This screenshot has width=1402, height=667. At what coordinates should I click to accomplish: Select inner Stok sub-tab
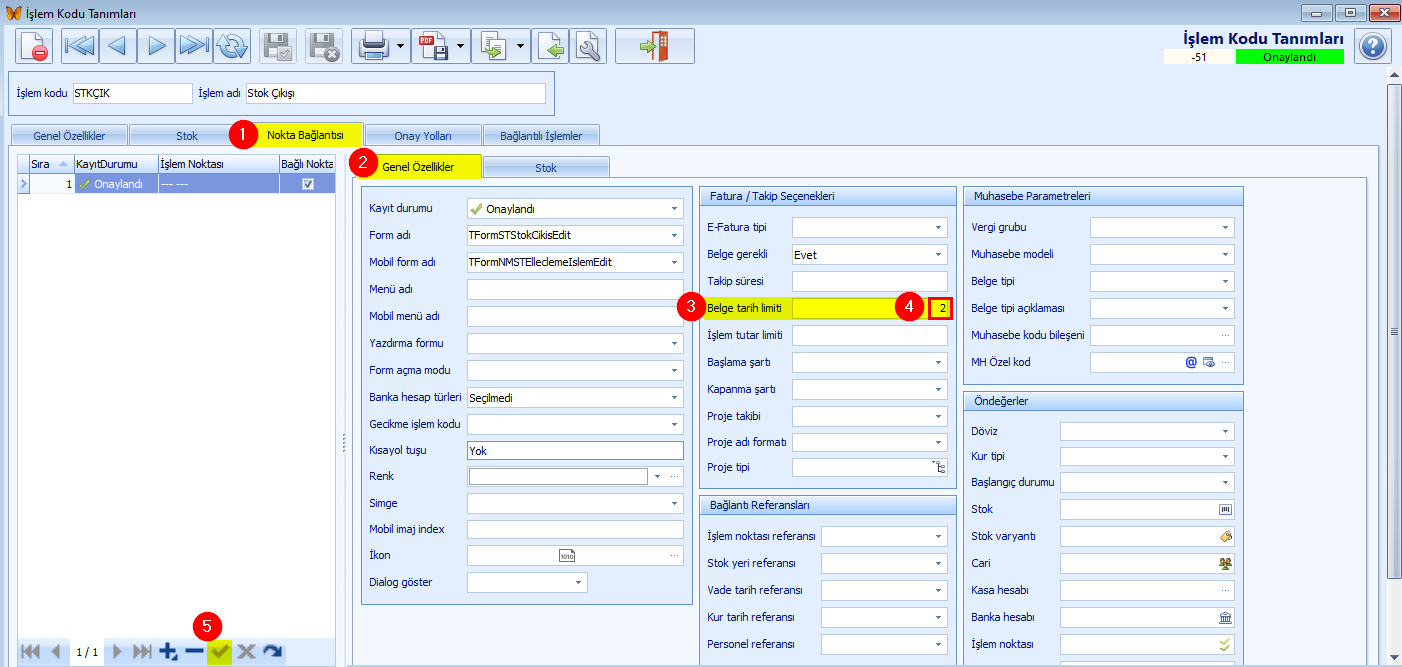click(x=546, y=168)
